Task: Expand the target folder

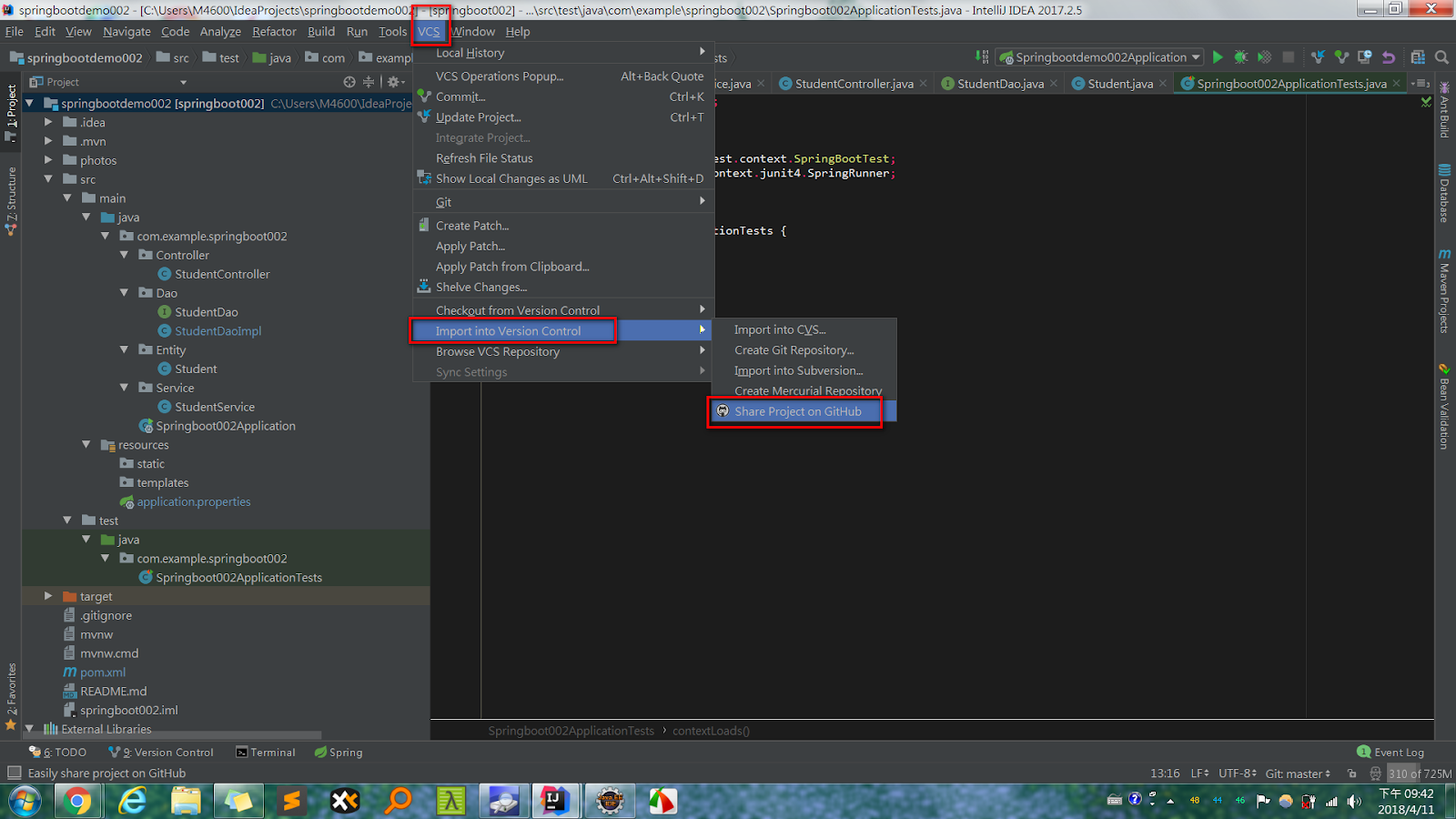Action: pyautogui.click(x=48, y=596)
